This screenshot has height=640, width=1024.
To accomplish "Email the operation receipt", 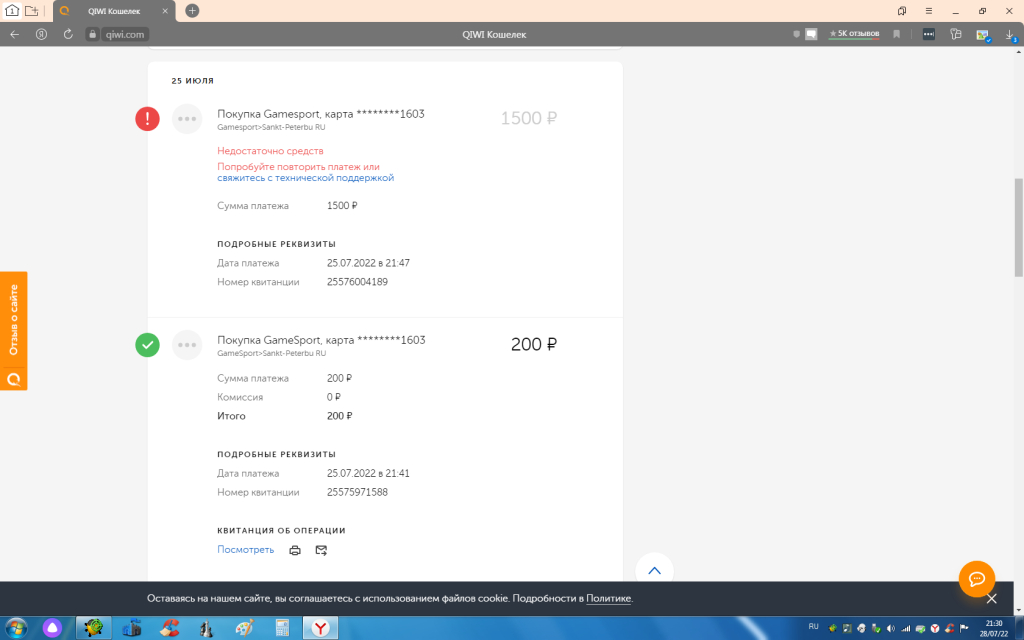I will (321, 551).
